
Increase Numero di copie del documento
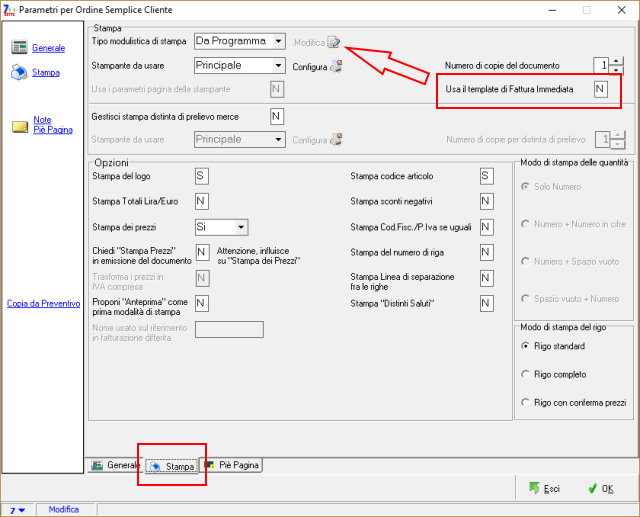616,61
